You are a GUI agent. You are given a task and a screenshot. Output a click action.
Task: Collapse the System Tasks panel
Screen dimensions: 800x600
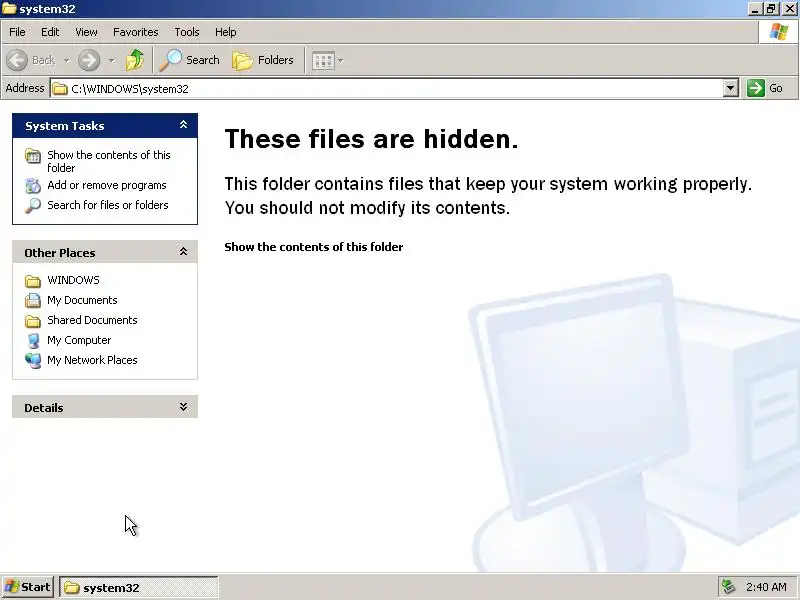(183, 125)
